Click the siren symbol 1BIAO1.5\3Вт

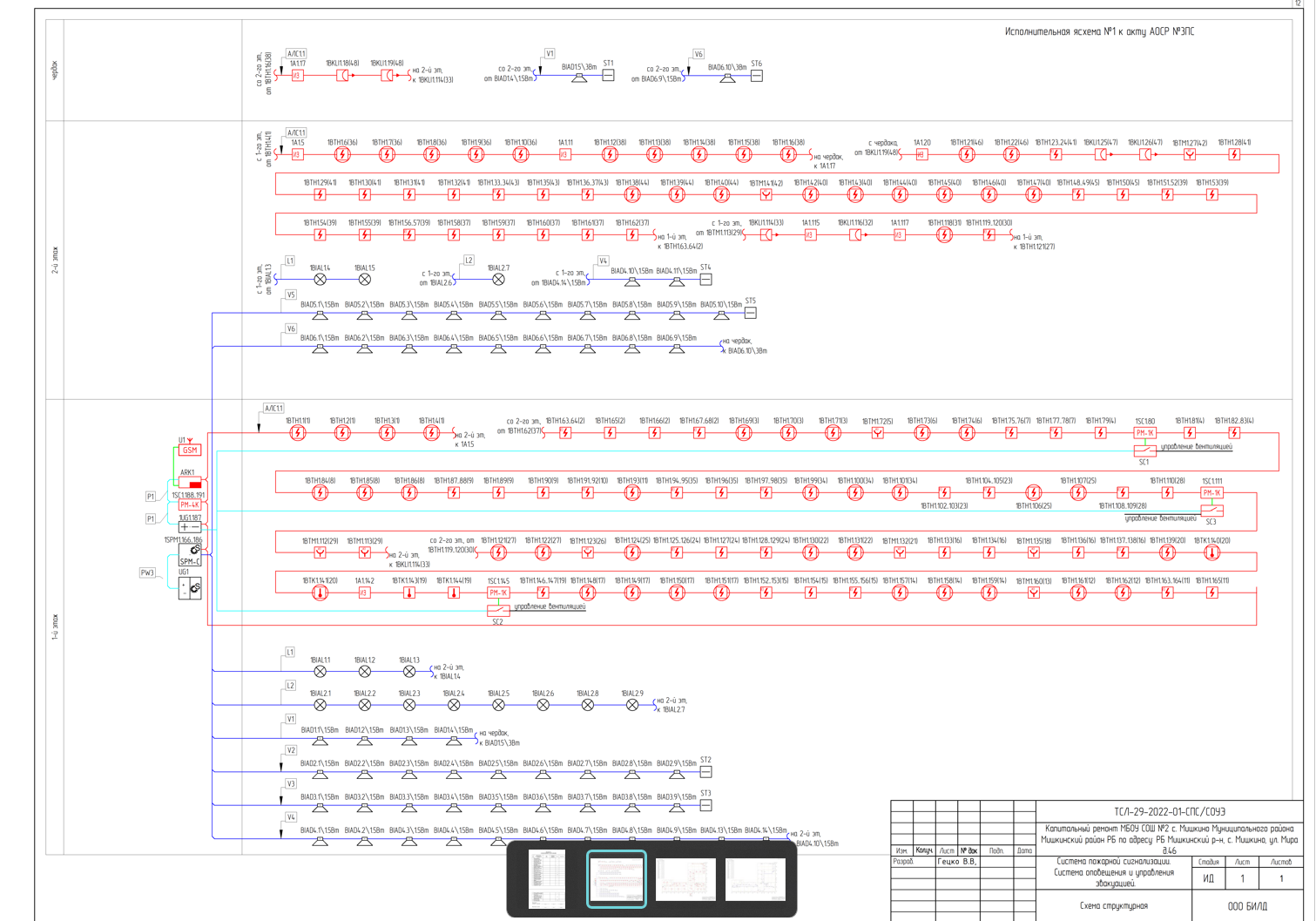[x=578, y=78]
